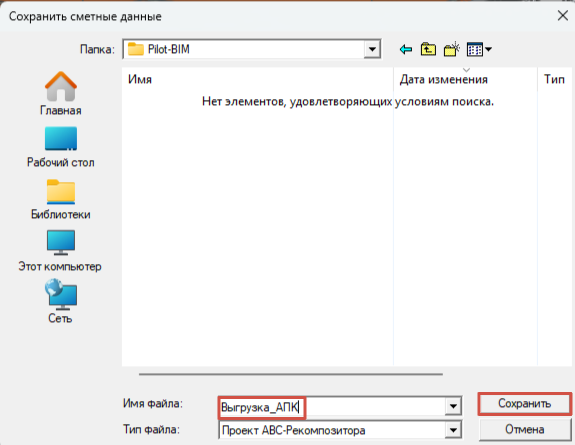Create a new folder
This screenshot has width=575, height=445.
[451, 49]
